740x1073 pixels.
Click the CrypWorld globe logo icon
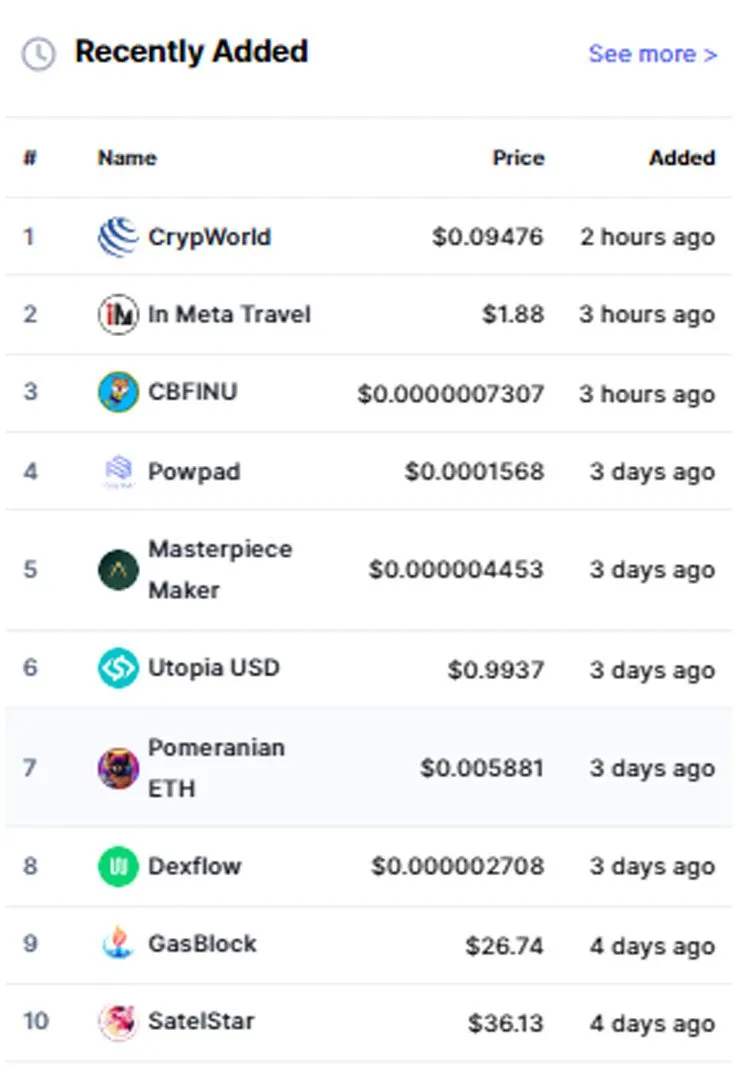[118, 237]
